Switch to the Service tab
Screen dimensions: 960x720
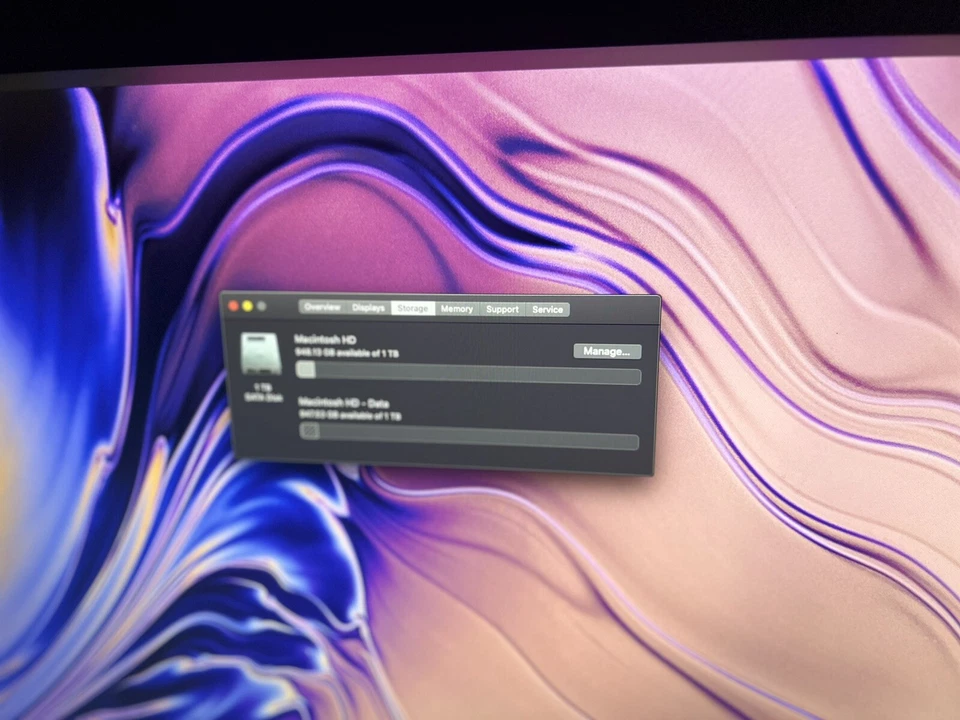point(548,310)
